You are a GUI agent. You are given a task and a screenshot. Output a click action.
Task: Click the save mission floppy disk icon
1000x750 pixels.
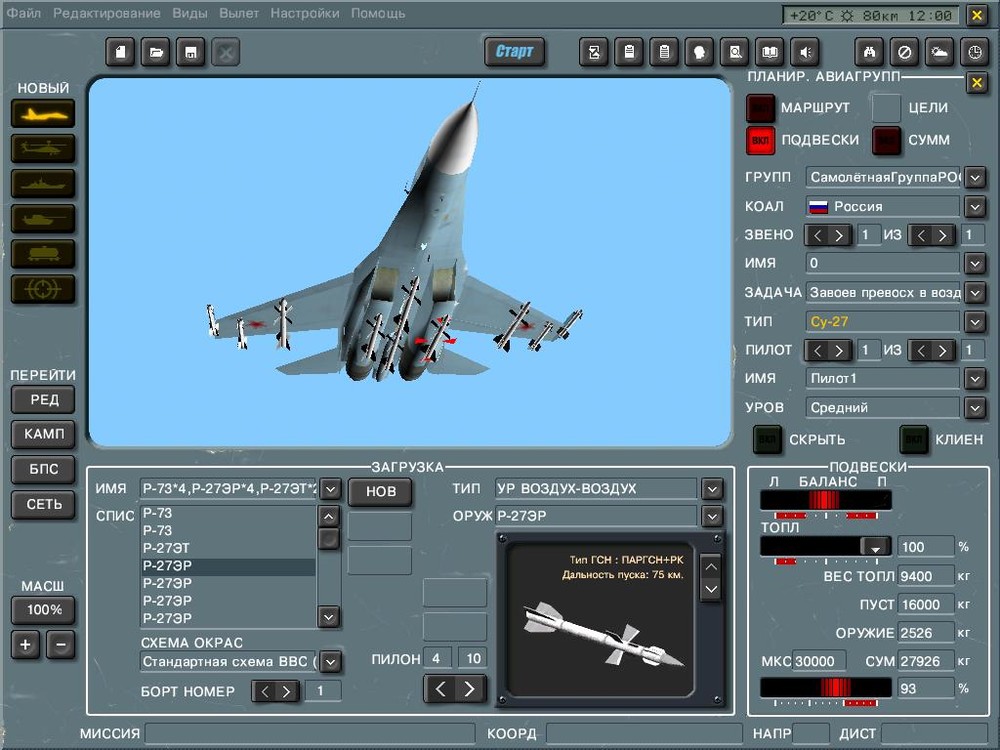[190, 52]
